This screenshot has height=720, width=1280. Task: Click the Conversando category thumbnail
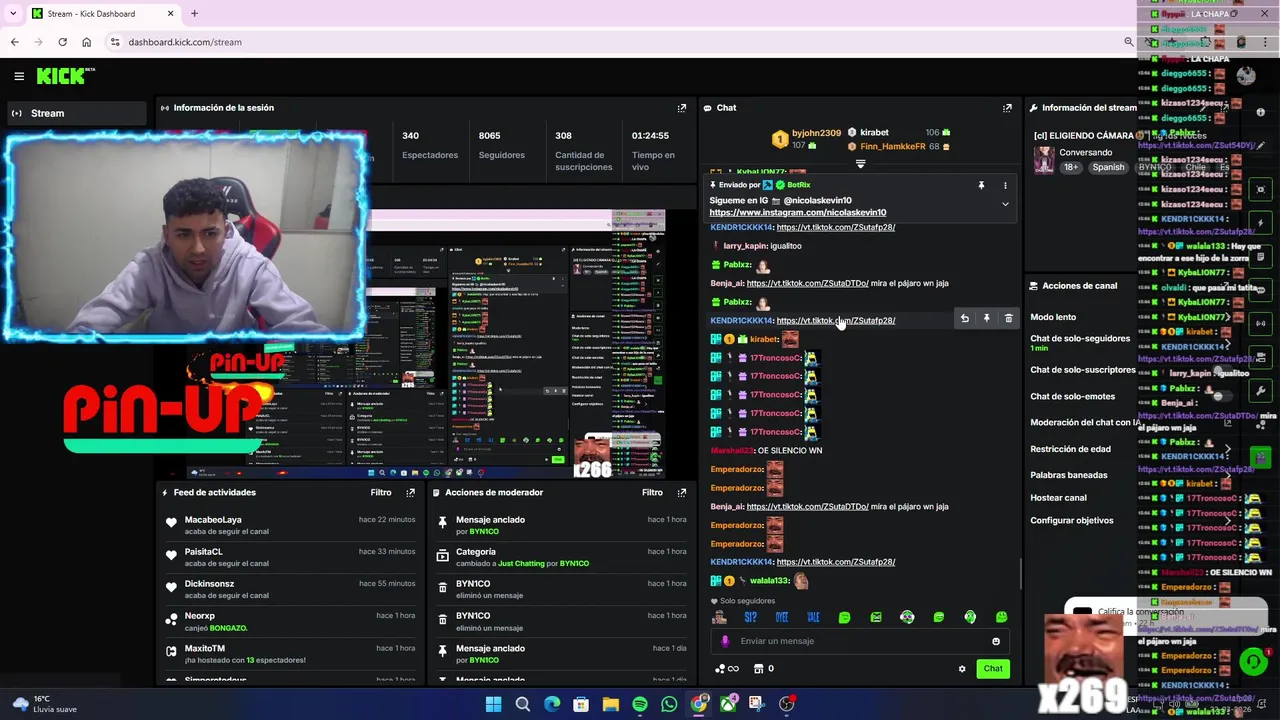click(x=1043, y=160)
